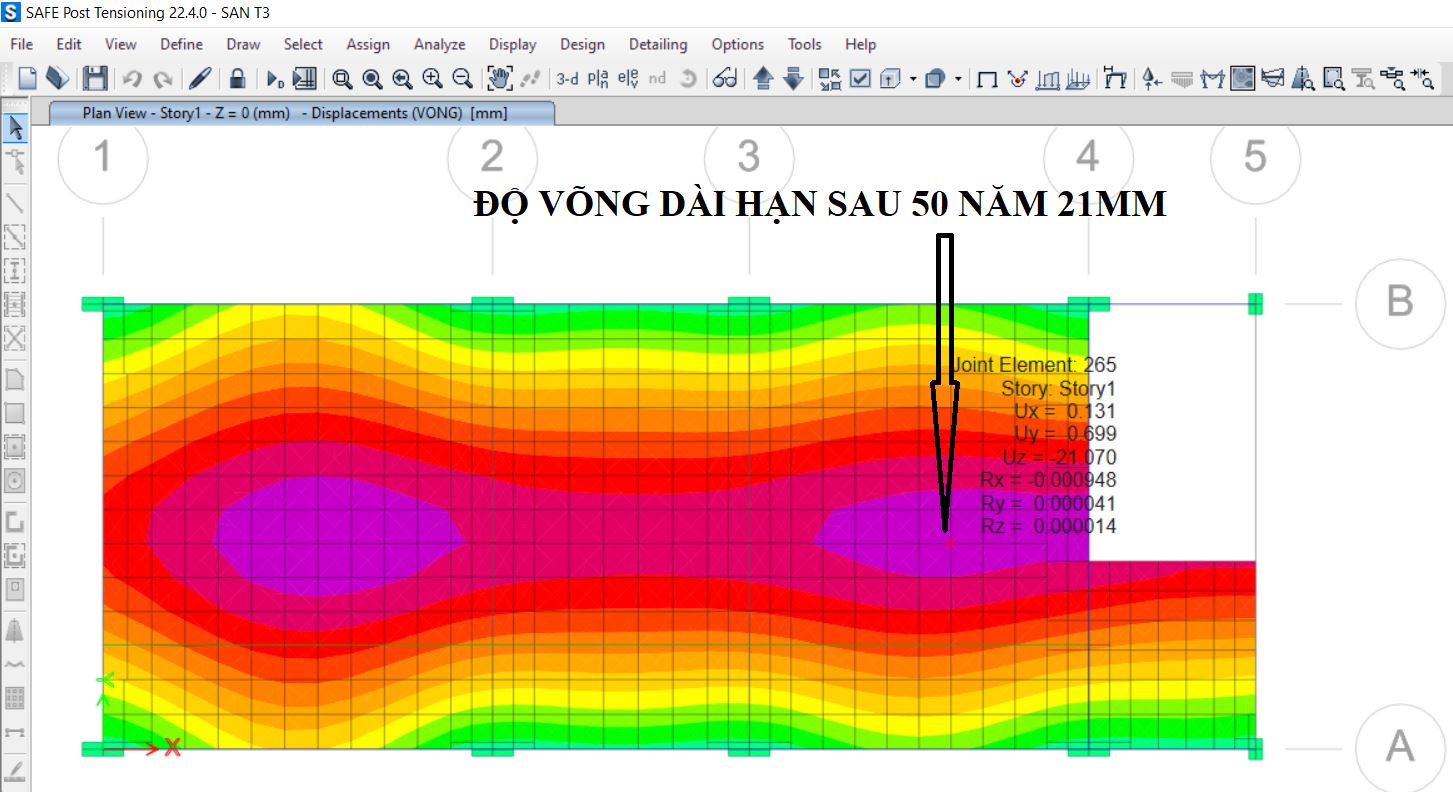Click the Move Down in List blue arrow
Viewport: 1453px width, 792px height.
pos(793,78)
